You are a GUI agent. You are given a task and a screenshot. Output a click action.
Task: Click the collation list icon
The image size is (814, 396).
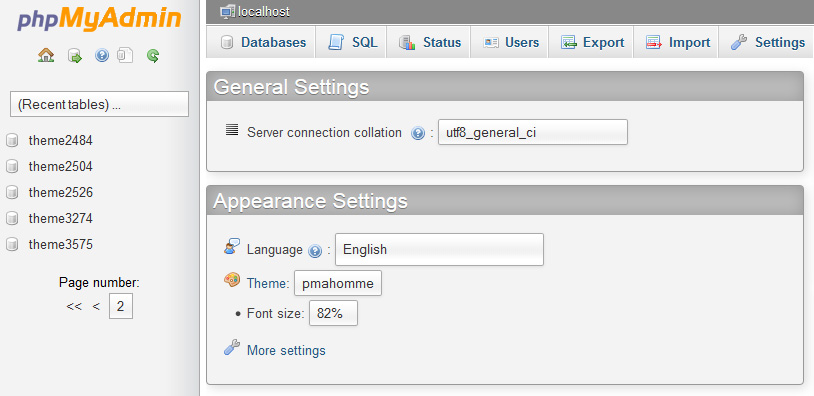(232, 130)
